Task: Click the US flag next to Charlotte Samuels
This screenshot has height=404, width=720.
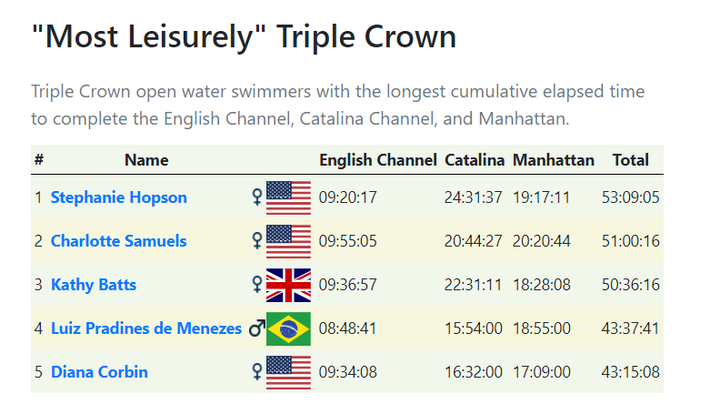Action: (x=288, y=241)
